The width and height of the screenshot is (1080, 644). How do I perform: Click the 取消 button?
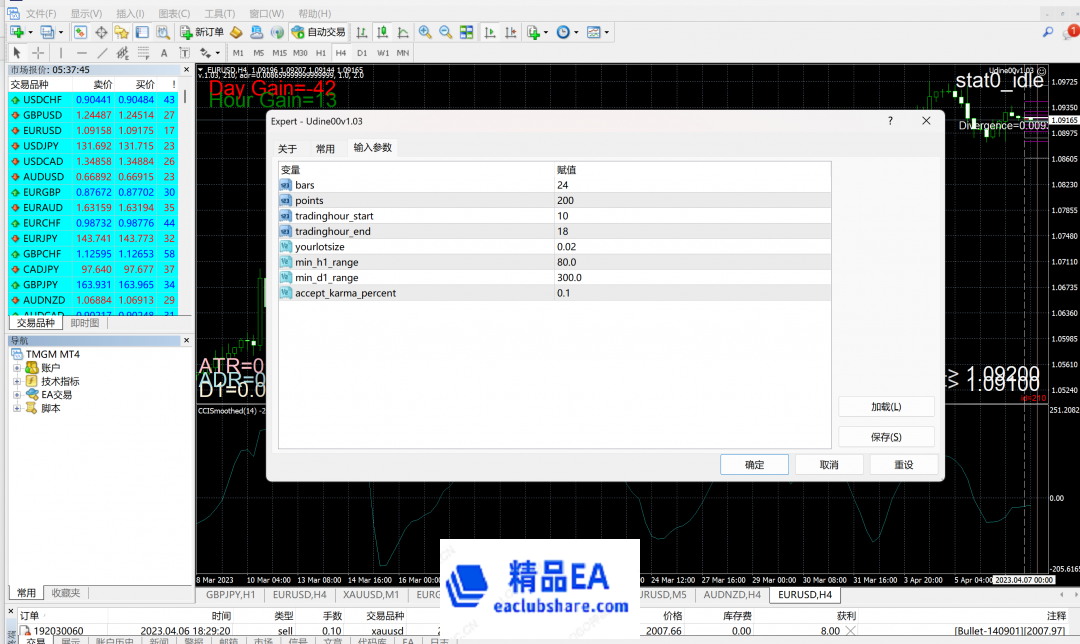829,464
